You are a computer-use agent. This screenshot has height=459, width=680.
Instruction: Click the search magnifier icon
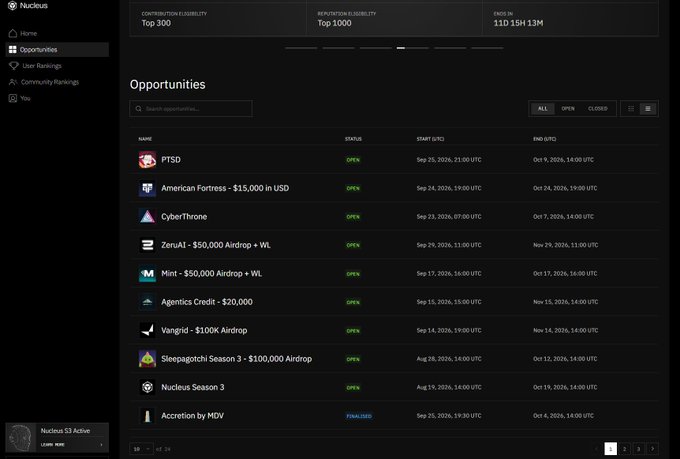[x=138, y=108]
